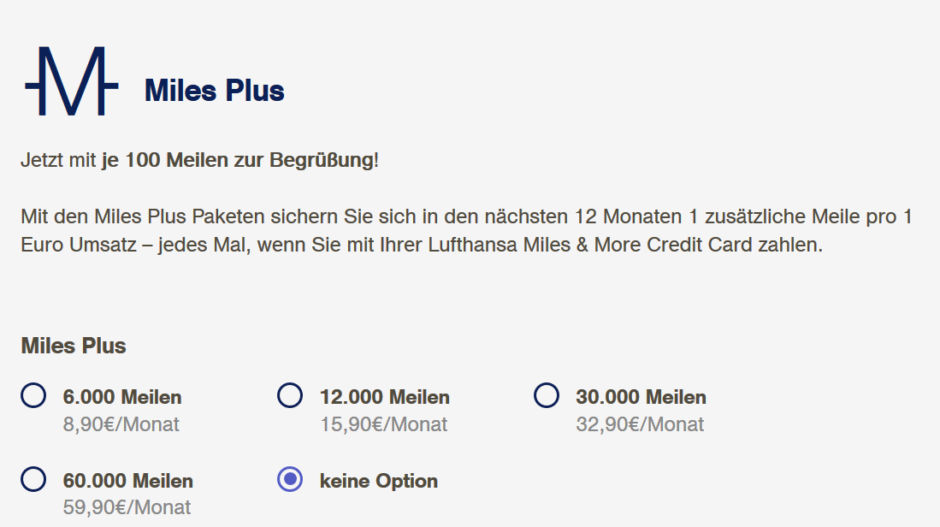Click the 15,90€/Monat price text

tap(383, 424)
